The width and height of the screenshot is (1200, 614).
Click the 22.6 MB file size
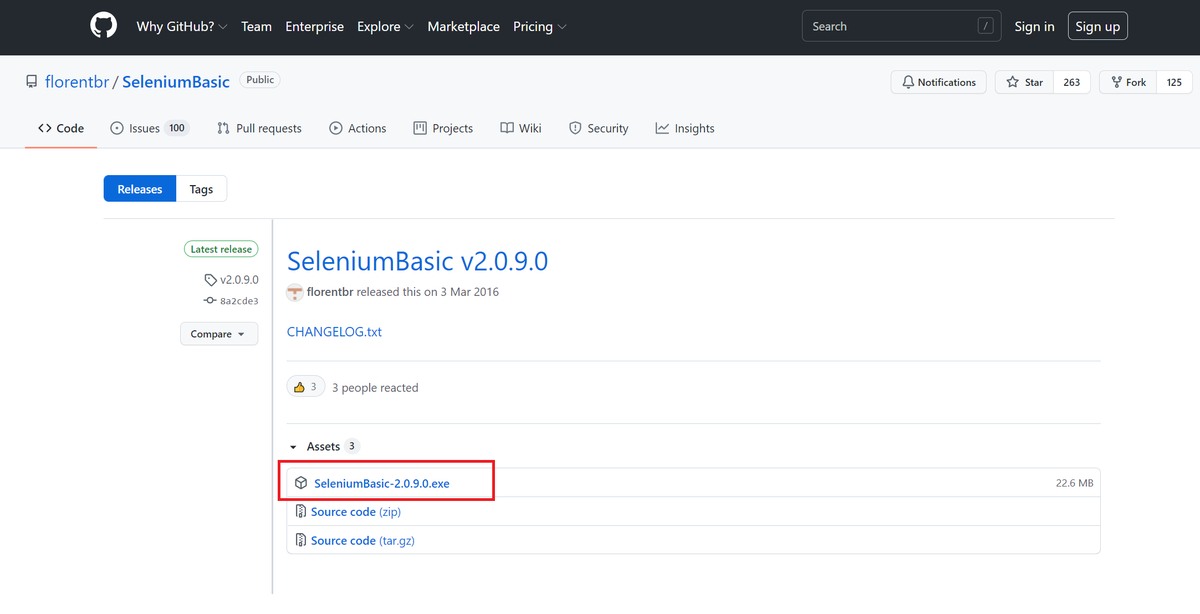click(x=1074, y=483)
